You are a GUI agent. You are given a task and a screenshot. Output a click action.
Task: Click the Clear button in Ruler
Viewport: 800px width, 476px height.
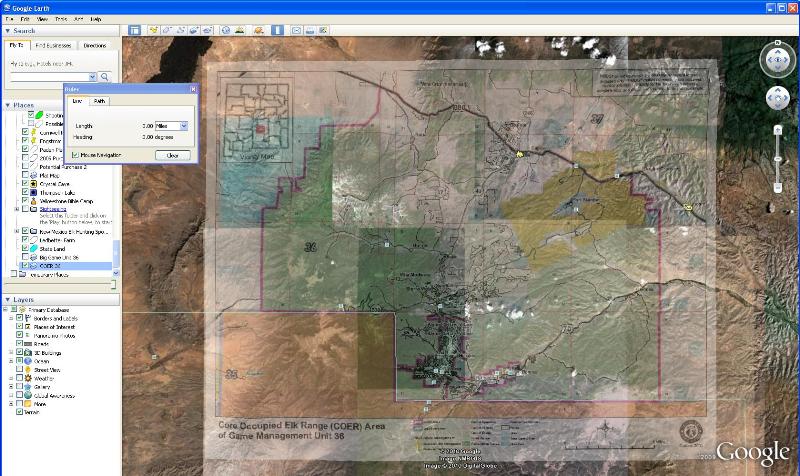pos(172,155)
